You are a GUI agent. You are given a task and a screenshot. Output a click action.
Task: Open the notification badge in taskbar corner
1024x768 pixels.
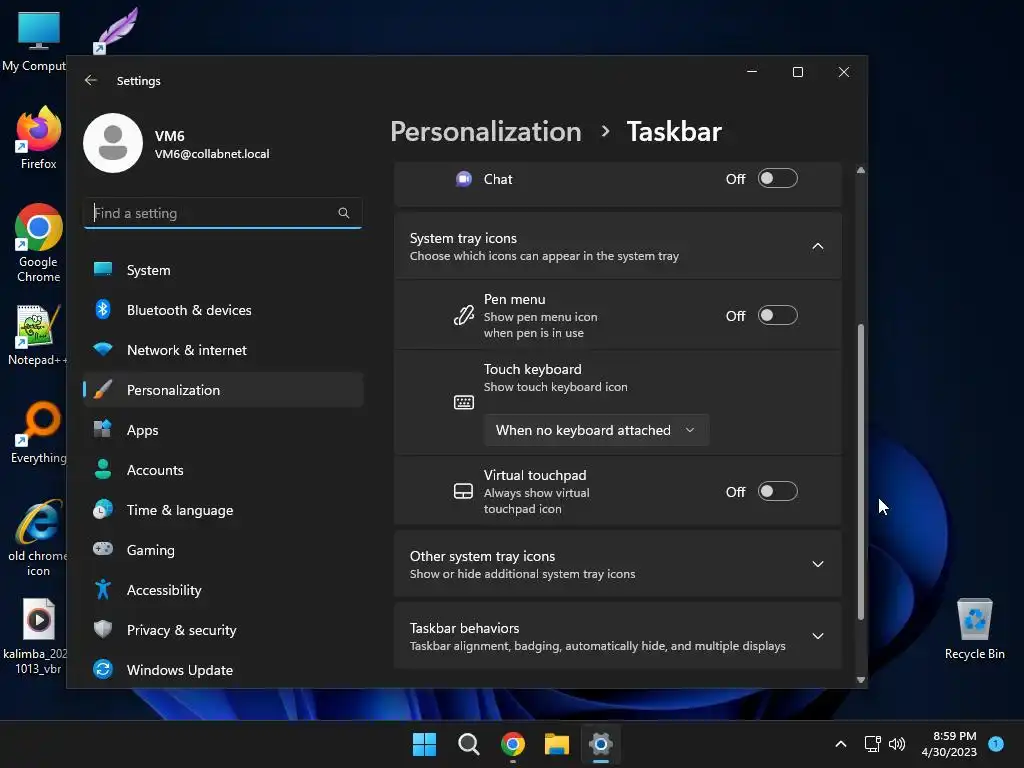click(x=996, y=743)
